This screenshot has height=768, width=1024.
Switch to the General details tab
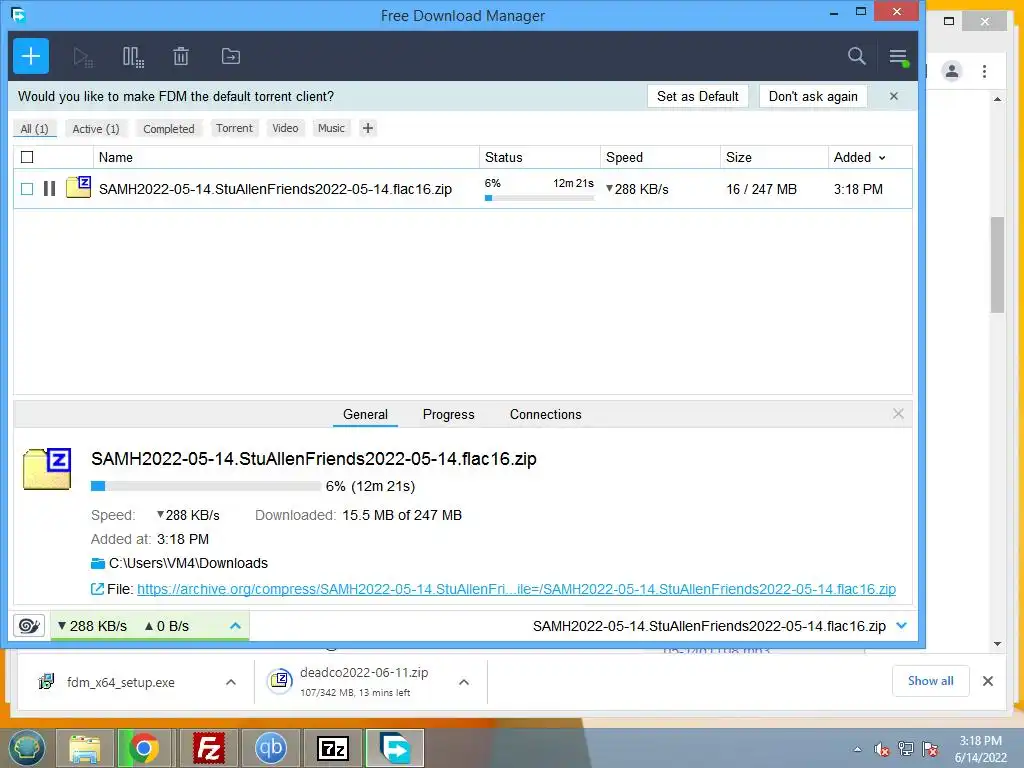tap(365, 415)
